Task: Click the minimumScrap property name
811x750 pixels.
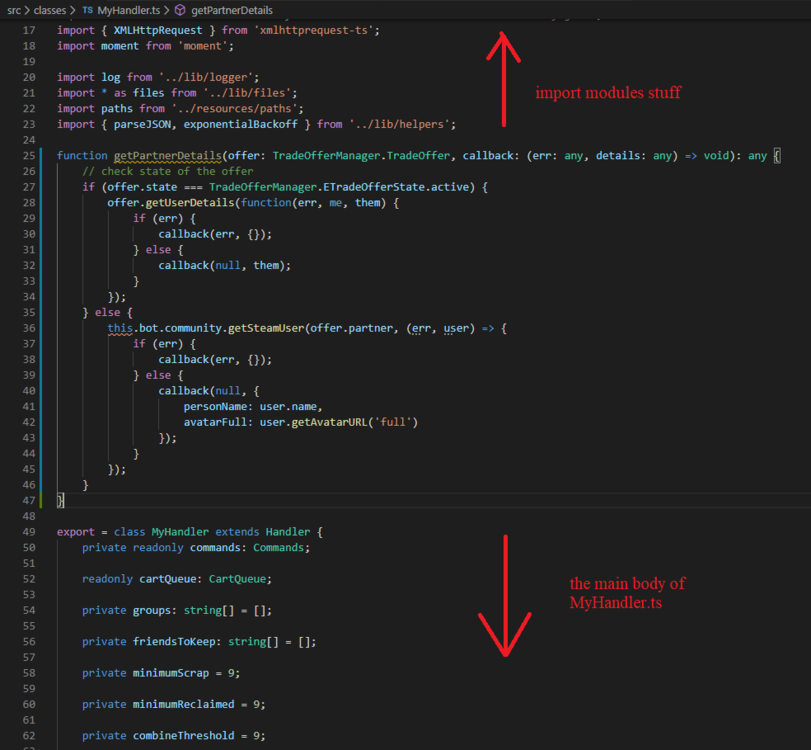Action: click(170, 672)
